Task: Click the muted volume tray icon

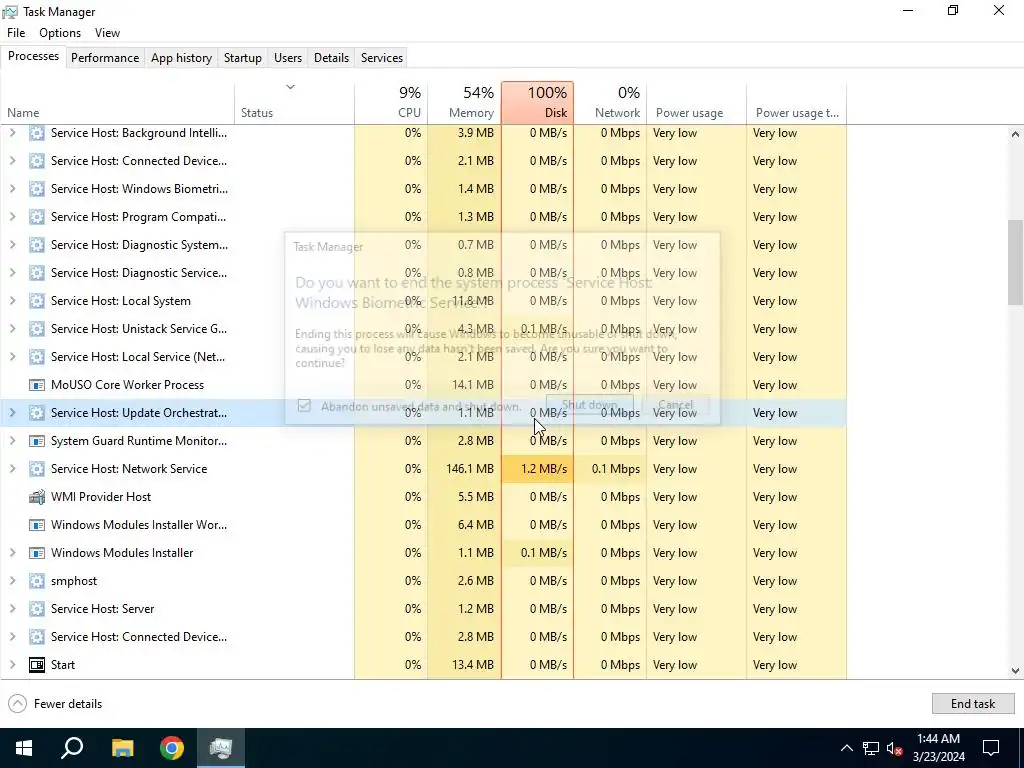Action: click(x=895, y=748)
